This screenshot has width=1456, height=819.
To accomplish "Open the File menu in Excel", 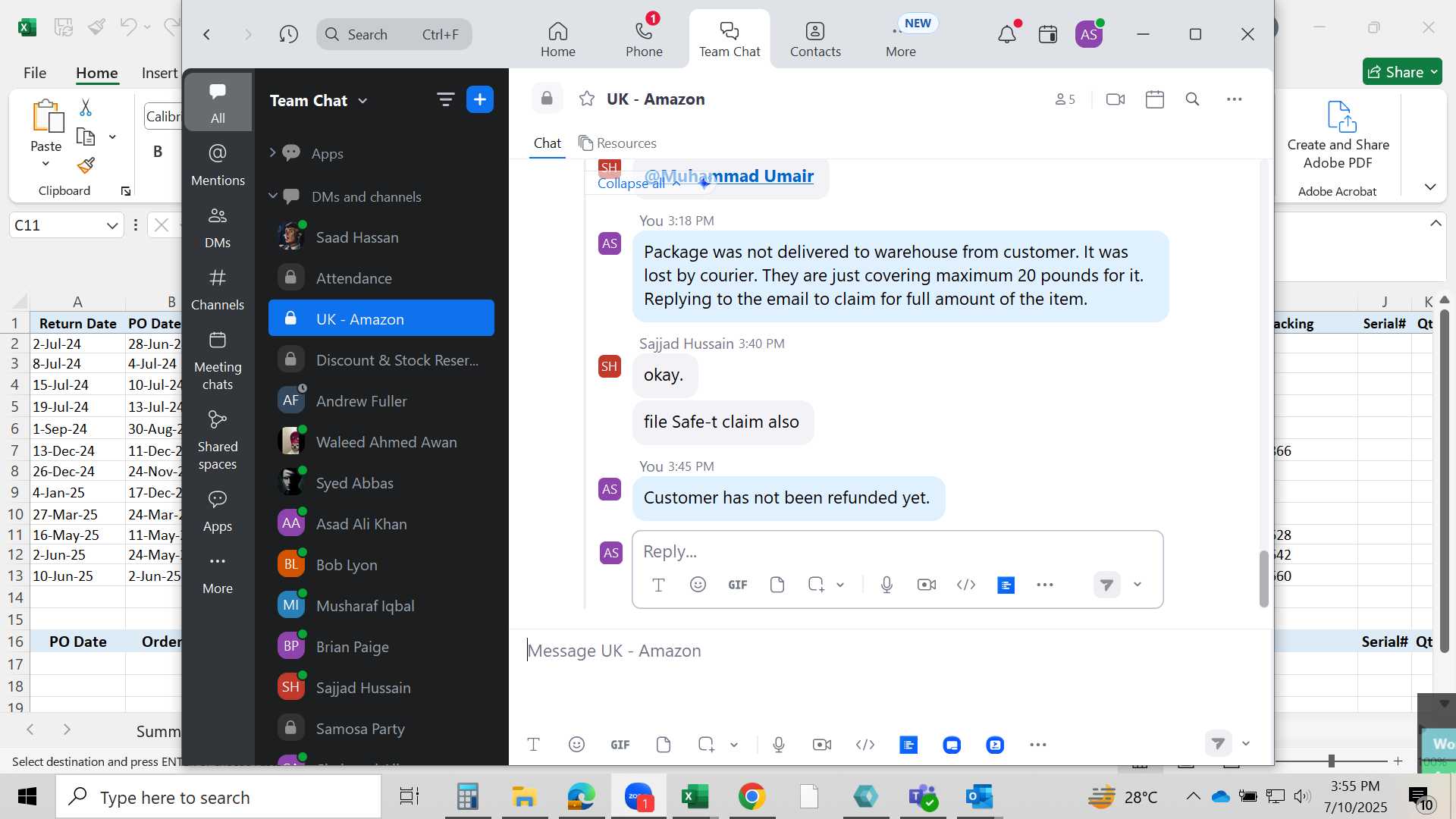I will (x=35, y=73).
